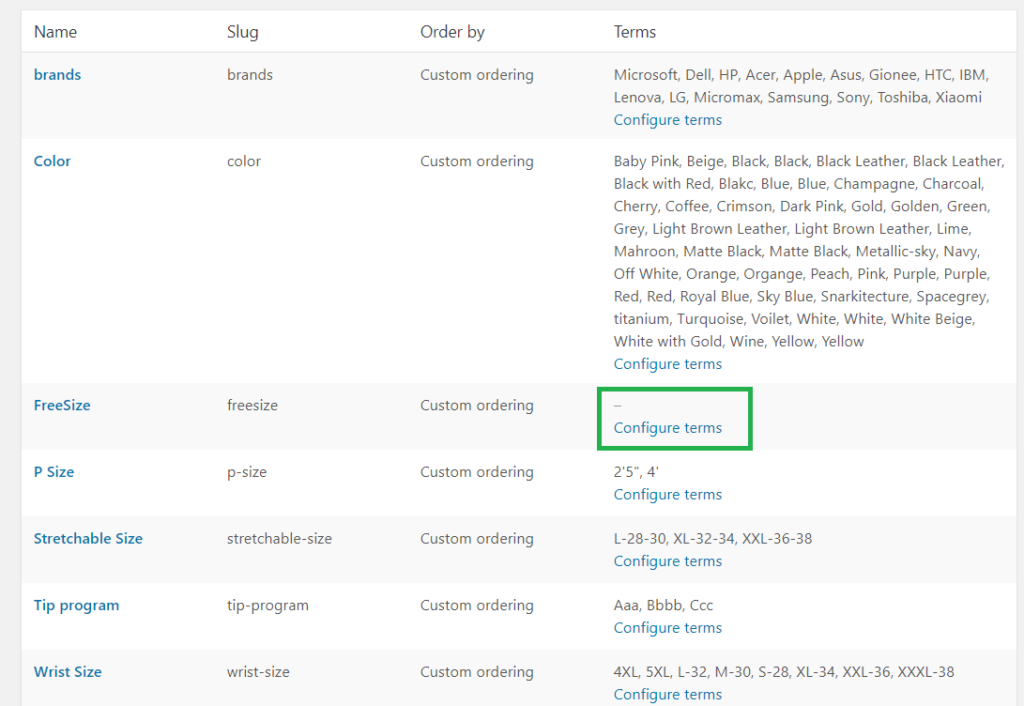
Task: Select the slug text 'p-size'
Action: [x=247, y=472]
